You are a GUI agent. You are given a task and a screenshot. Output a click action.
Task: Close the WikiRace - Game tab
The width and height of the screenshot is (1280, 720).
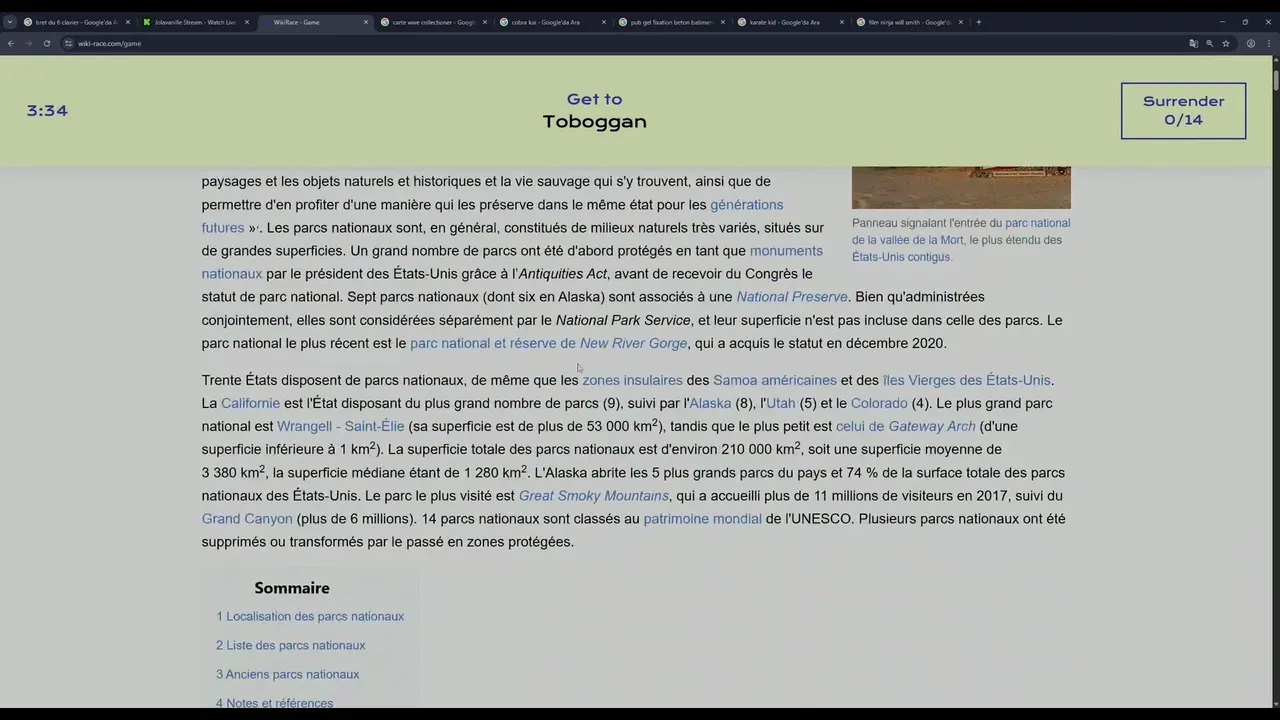[366, 22]
